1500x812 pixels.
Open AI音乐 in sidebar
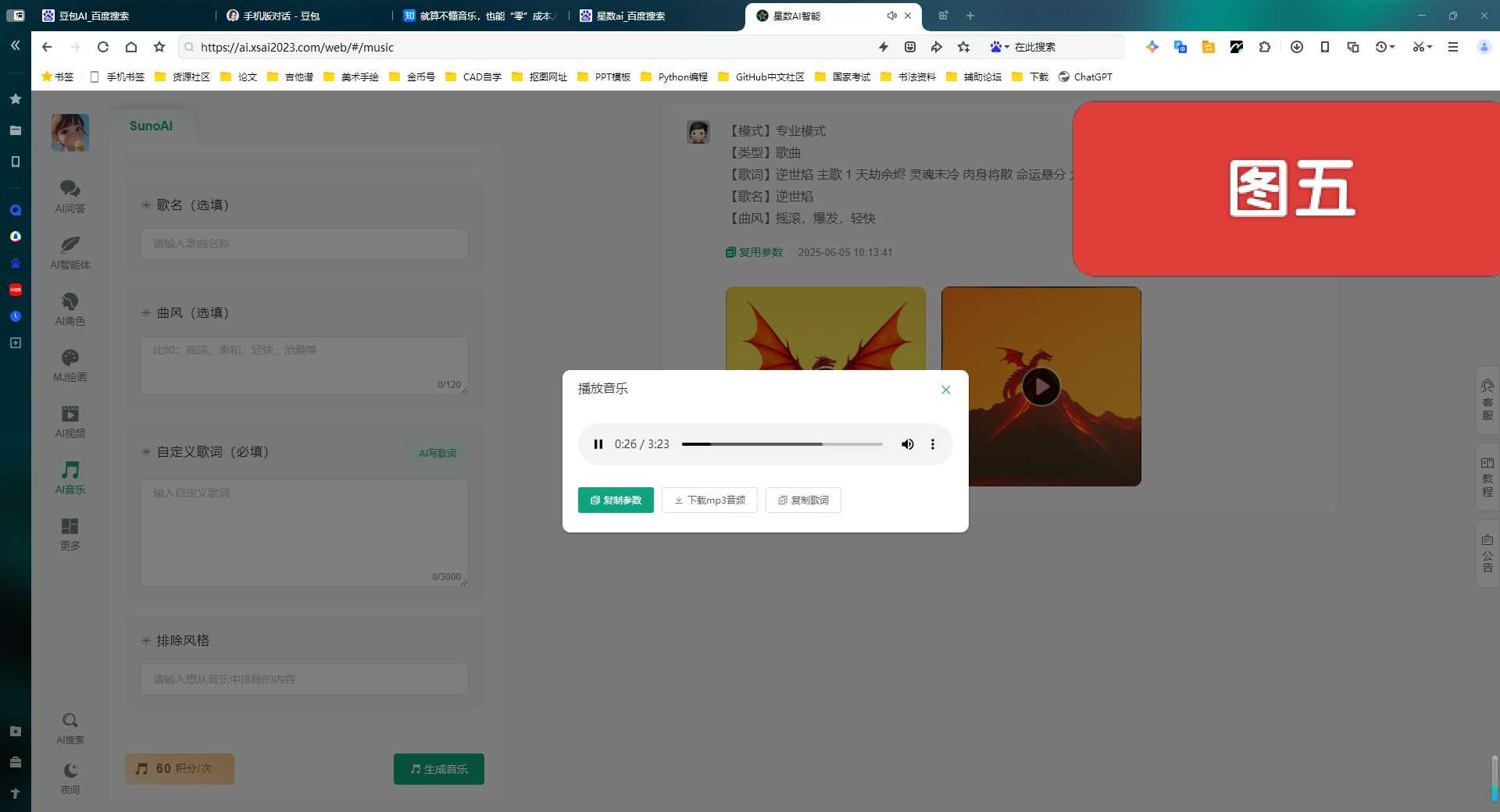[x=70, y=477]
